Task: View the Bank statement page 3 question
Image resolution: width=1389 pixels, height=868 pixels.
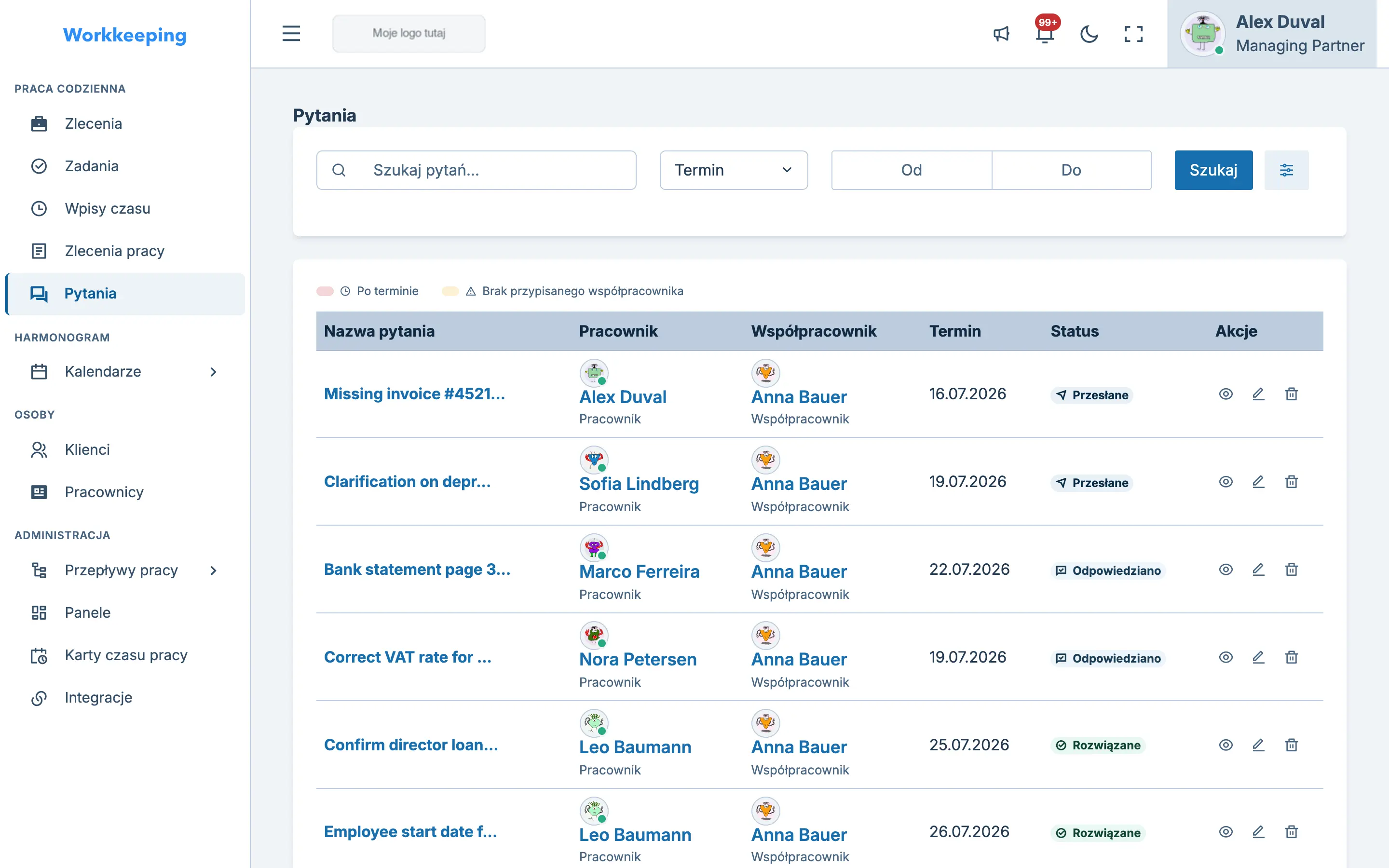Action: click(1226, 570)
